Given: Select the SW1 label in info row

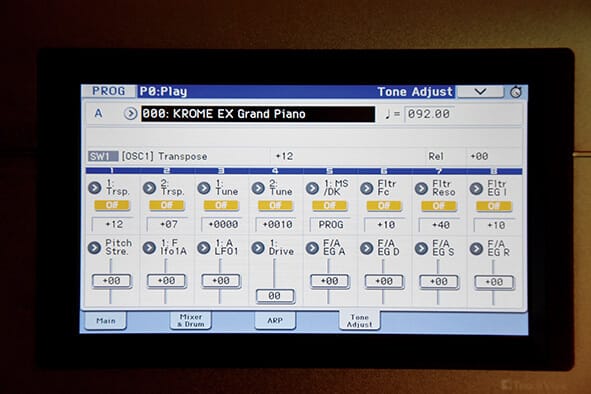Looking at the screenshot, I should pos(103,156).
